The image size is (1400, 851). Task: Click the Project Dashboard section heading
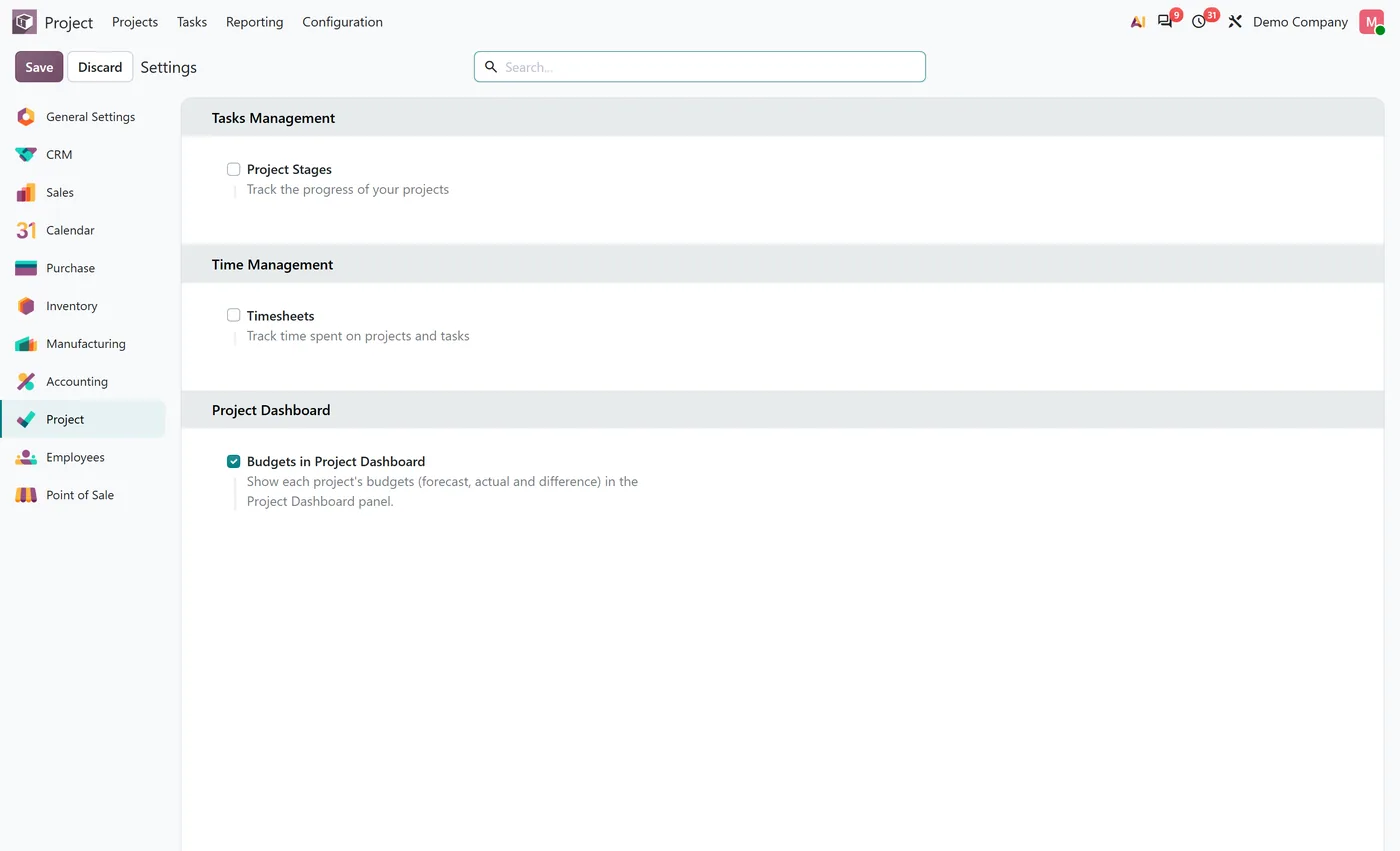[271, 410]
